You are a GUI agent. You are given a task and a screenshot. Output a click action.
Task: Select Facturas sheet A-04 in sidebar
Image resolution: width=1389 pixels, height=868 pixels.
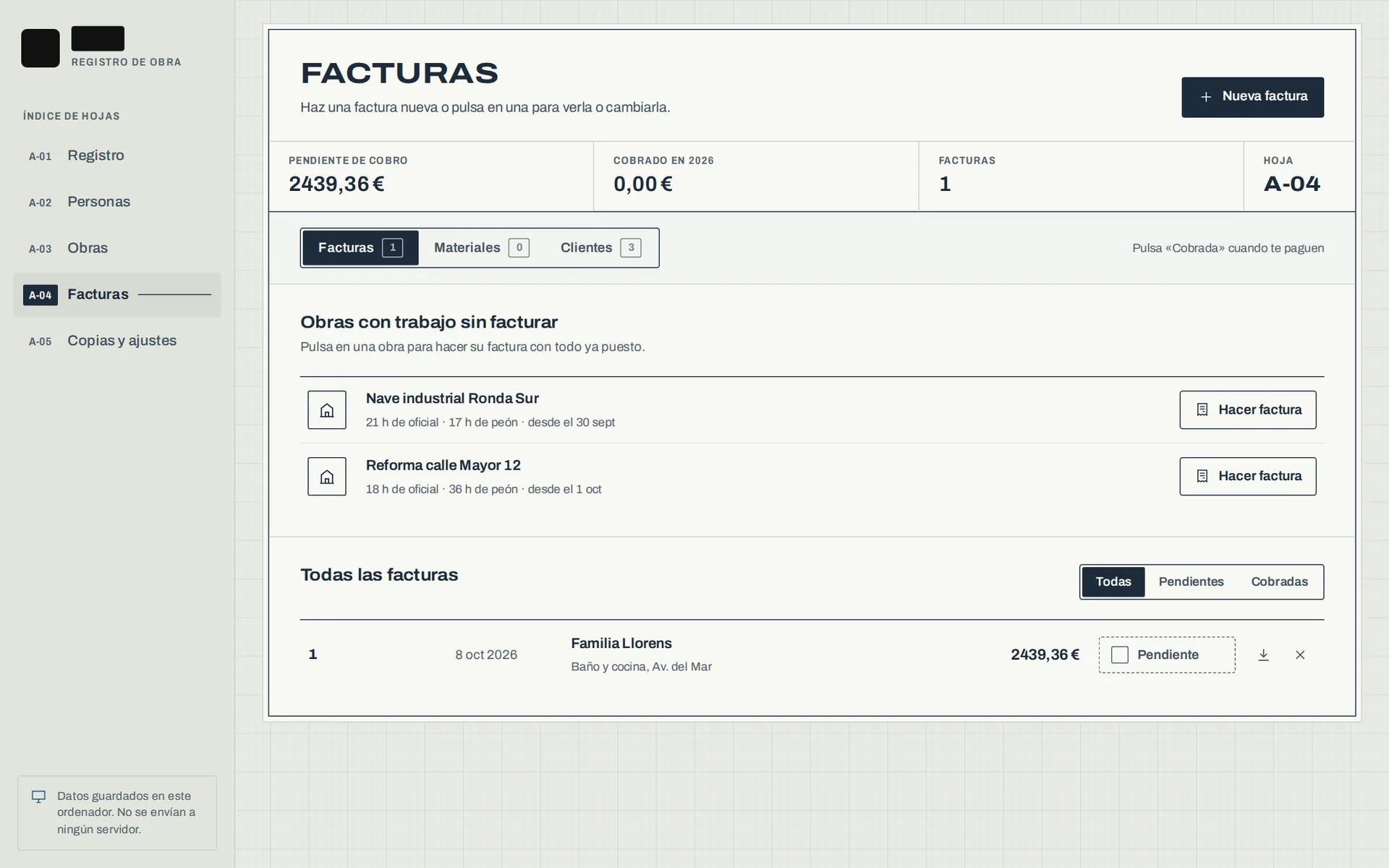pos(117,294)
